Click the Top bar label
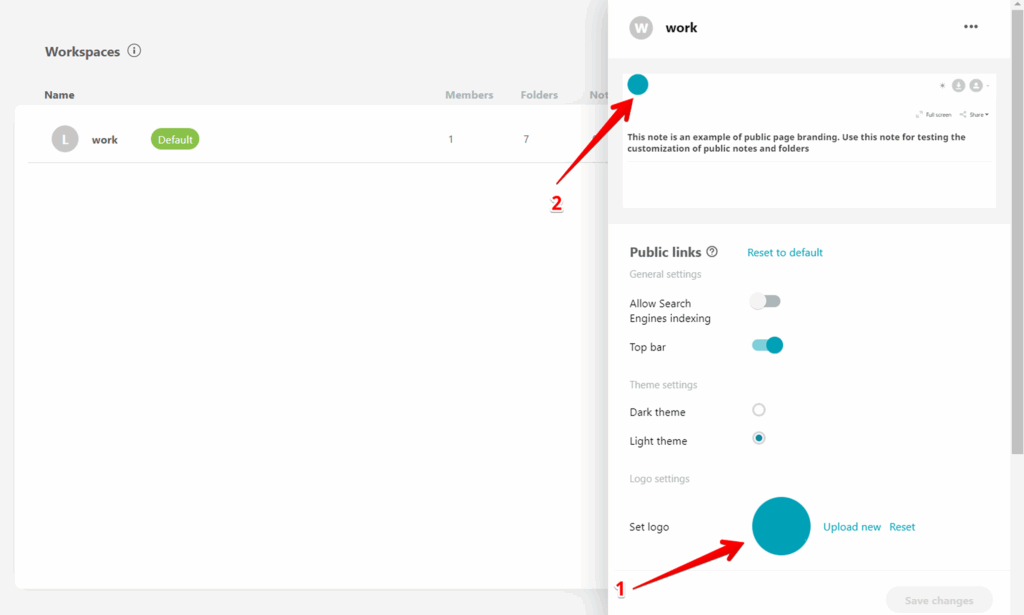 coord(647,347)
